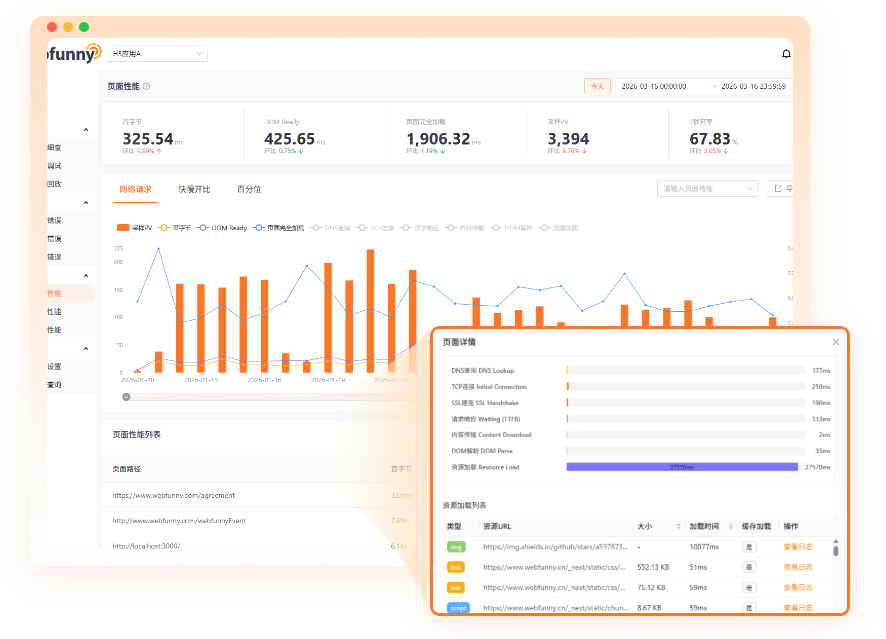Switch to the 百分位 tab
The width and height of the screenshot is (886, 639).
(x=249, y=189)
